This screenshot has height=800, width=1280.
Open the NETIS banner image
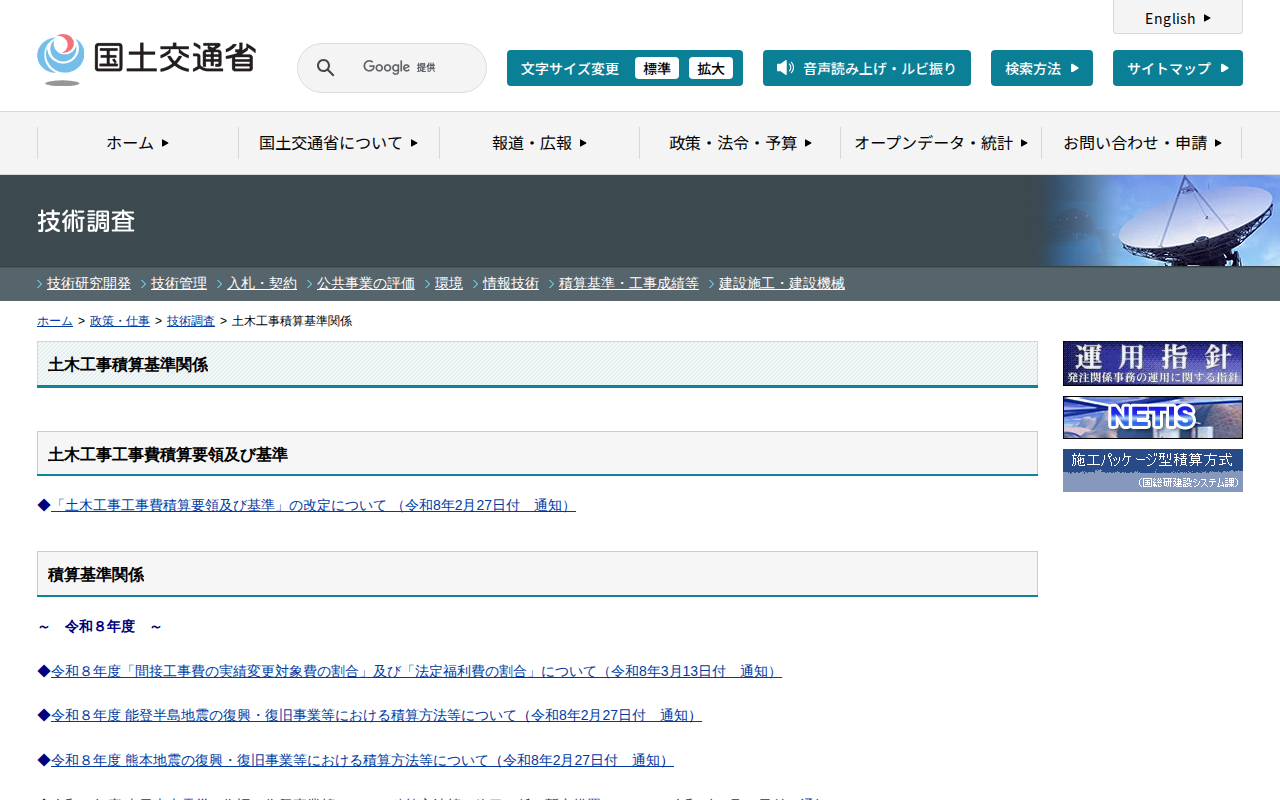[x=1152, y=417]
